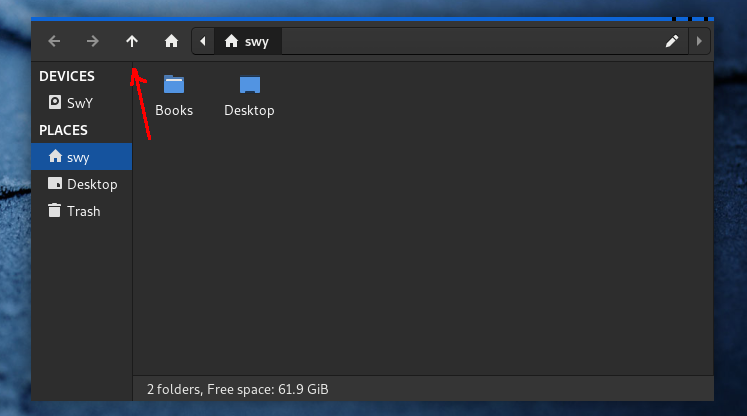Screen dimensions: 747x416
Task: Open Desktop from the sidebar
Action: [91, 184]
